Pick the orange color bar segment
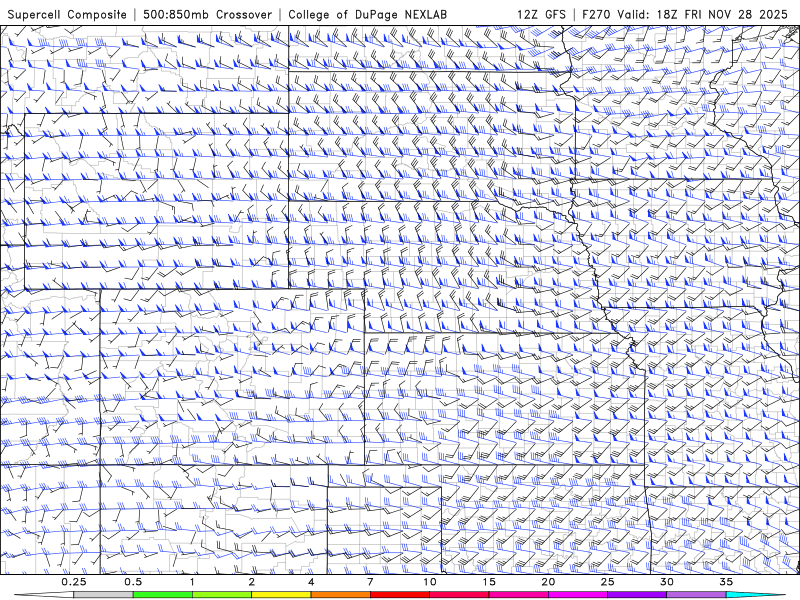This screenshot has width=800, height=600. 340,595
